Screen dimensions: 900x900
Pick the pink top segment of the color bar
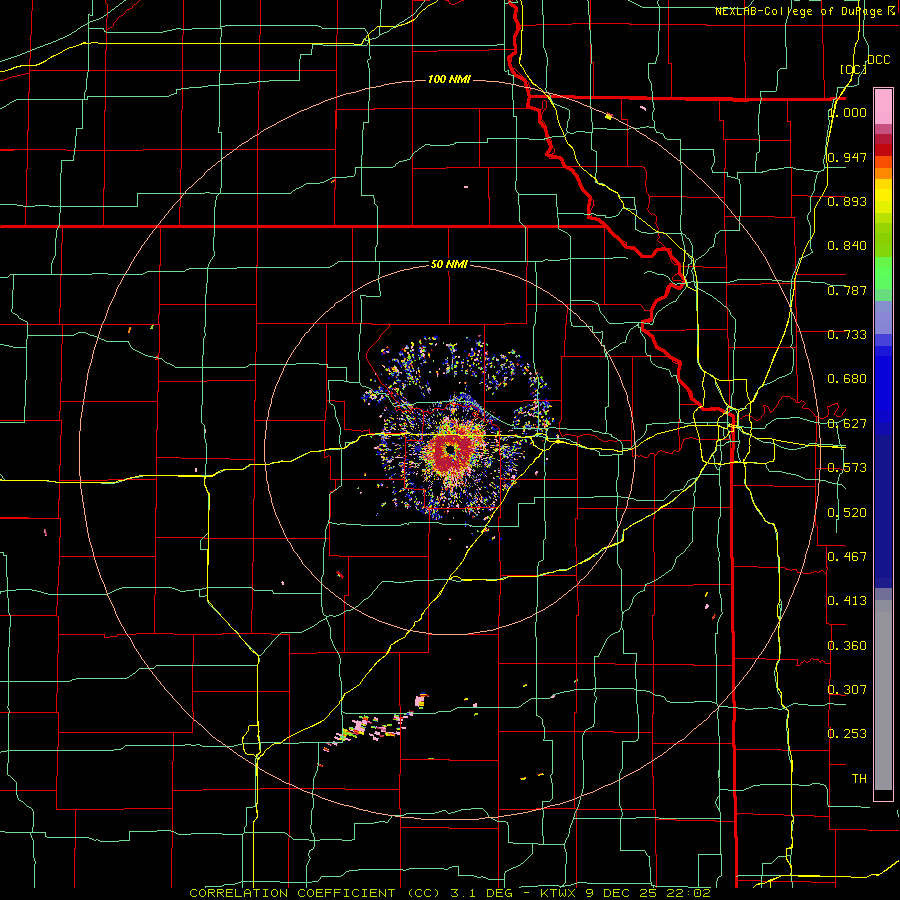(x=883, y=106)
